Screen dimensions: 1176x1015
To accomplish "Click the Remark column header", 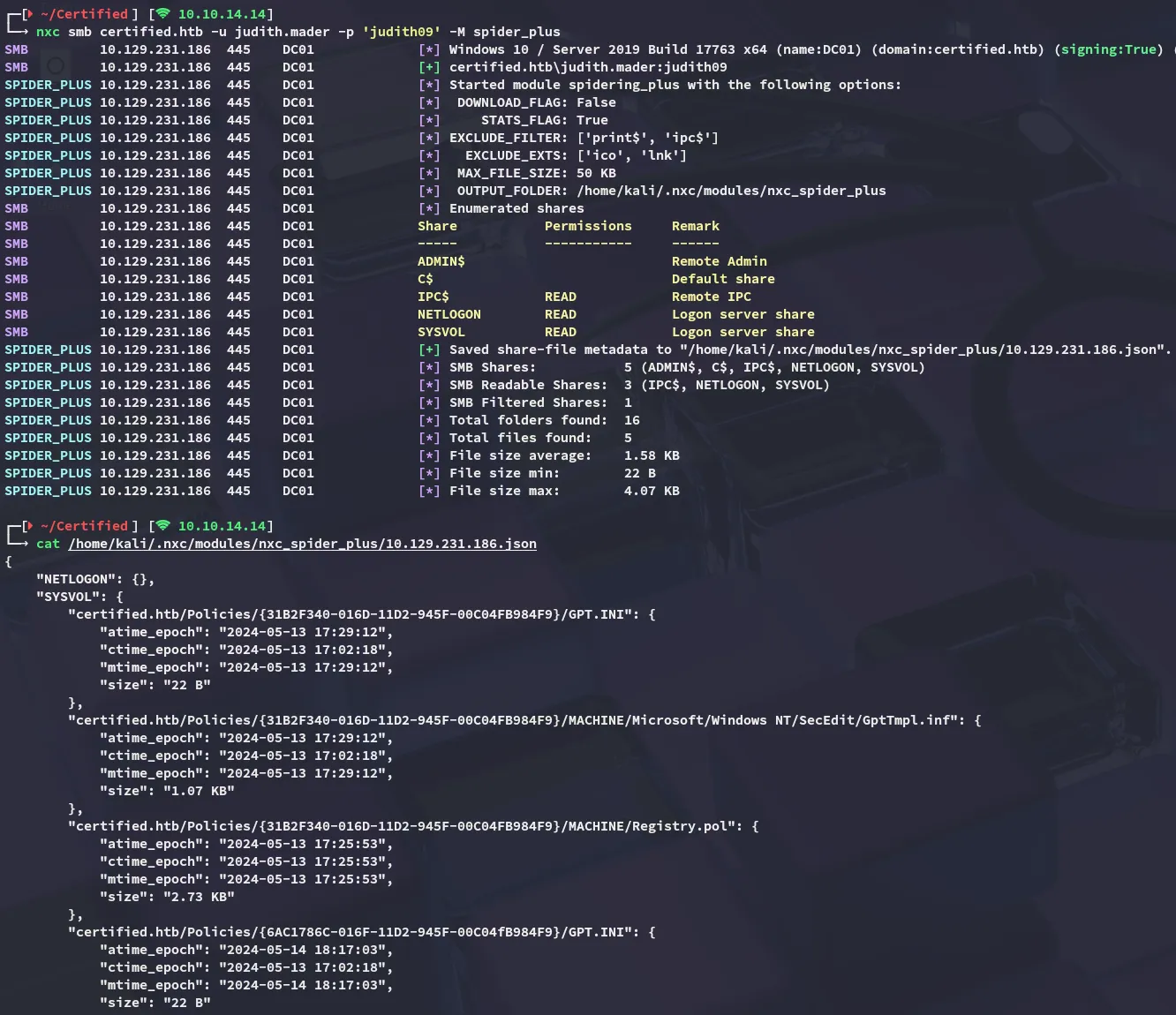I will point(695,226).
